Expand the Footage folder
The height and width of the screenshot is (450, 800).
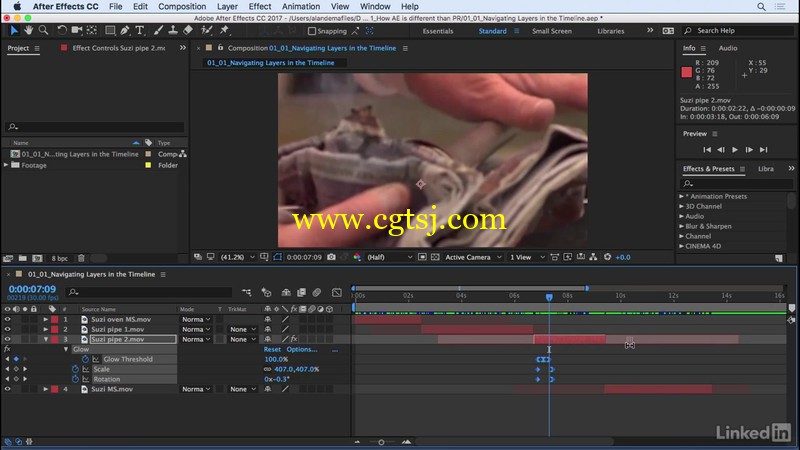pos(6,165)
